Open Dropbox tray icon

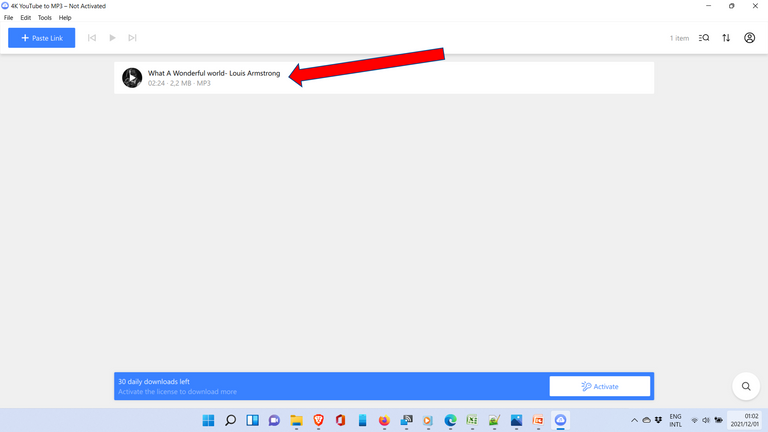click(x=658, y=420)
